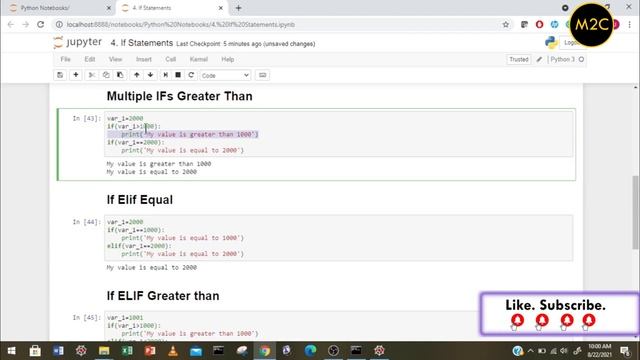
Task: Click the notebook vertical scrollbar
Action: point(636,212)
